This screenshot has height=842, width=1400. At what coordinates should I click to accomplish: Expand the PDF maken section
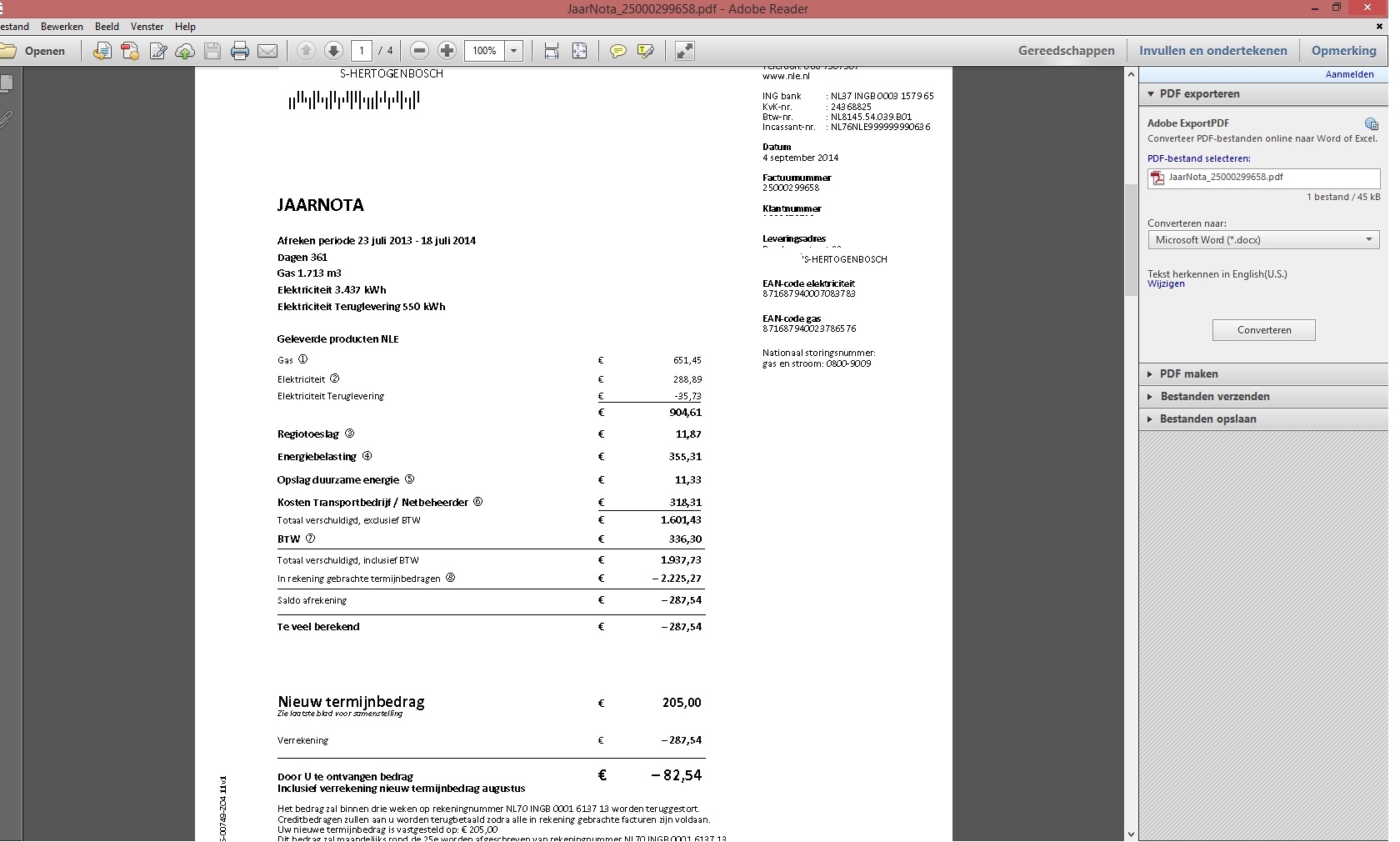click(1188, 374)
